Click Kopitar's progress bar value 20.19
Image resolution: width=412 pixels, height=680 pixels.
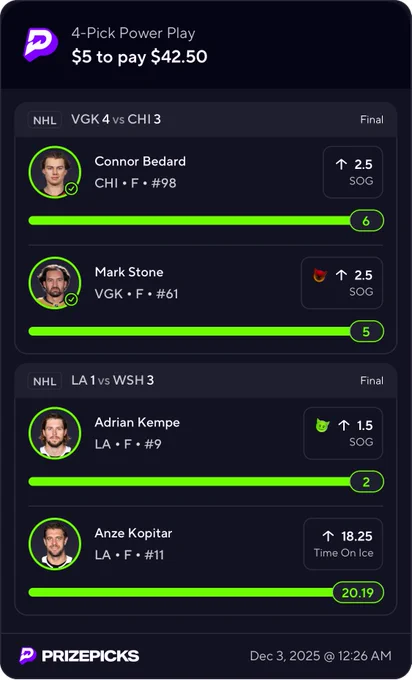click(x=358, y=592)
